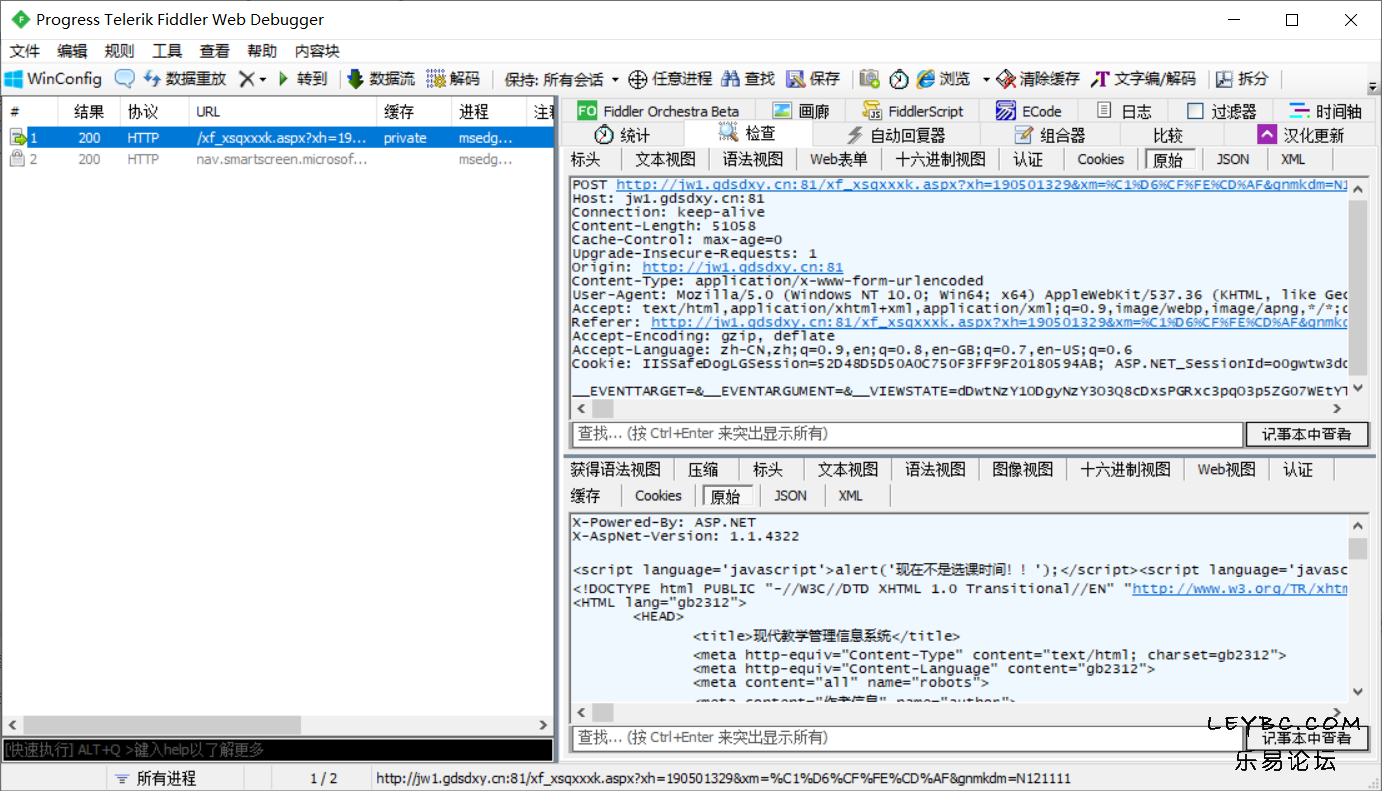Image resolution: width=1382 pixels, height=791 pixels.
Task: Click 转到 go button in toolbar
Action: [302, 78]
